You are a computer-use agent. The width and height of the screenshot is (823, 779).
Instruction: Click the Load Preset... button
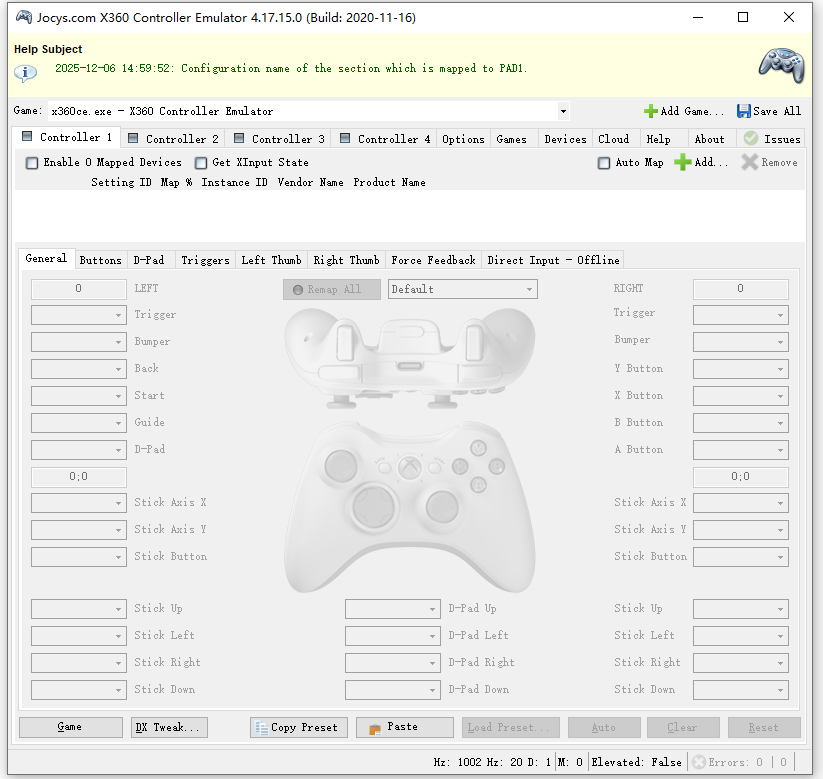click(x=511, y=728)
